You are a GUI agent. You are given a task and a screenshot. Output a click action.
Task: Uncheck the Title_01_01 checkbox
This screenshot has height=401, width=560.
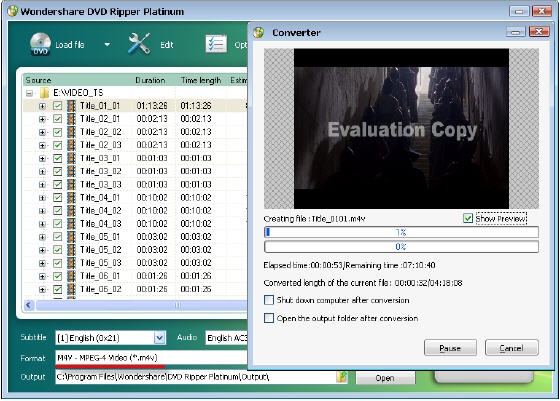[x=57, y=106]
